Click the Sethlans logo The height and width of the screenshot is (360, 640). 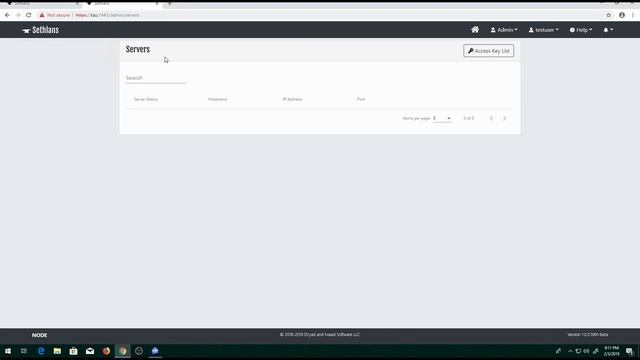click(40, 30)
